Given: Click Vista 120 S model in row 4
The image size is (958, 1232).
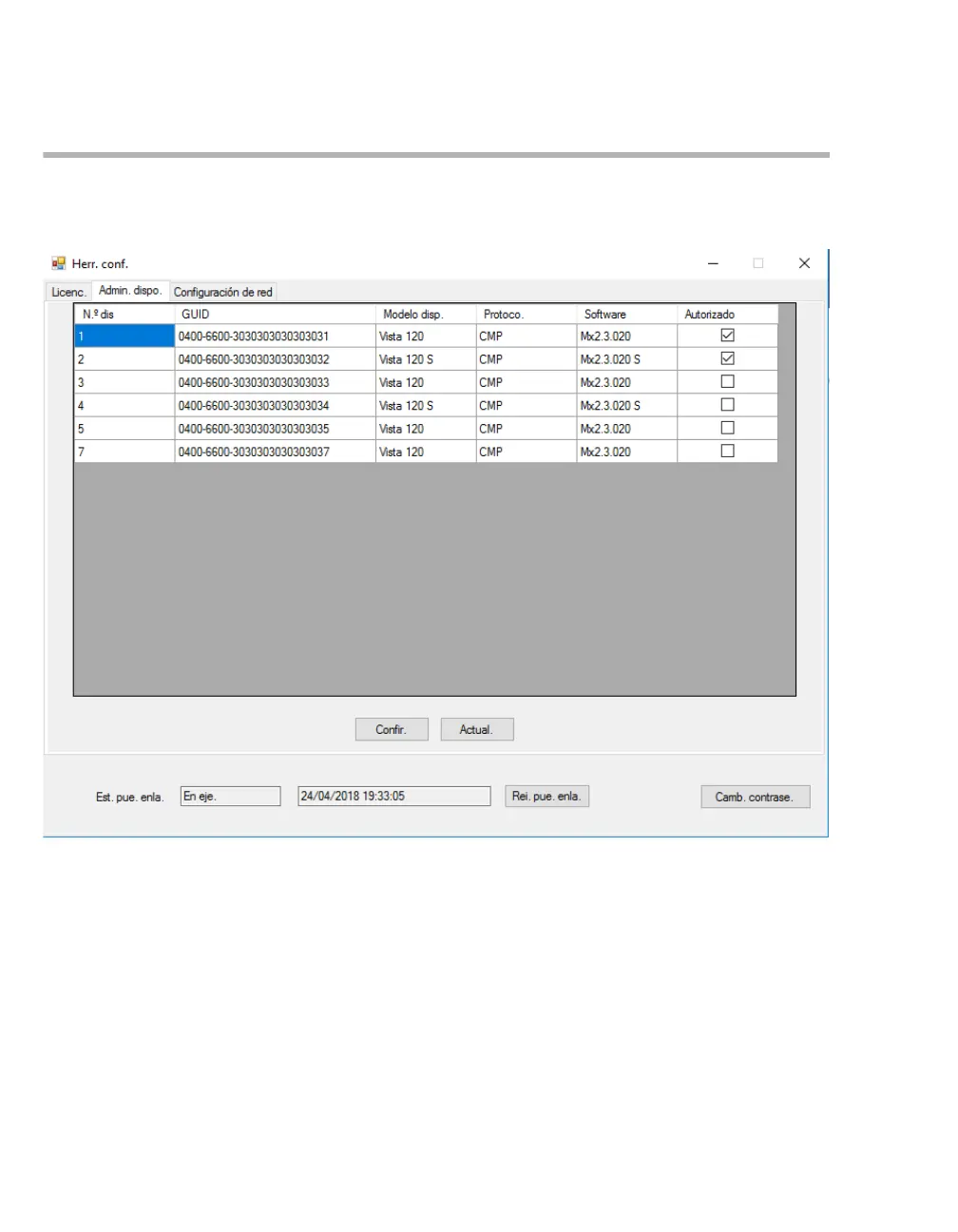Looking at the screenshot, I should click(x=426, y=405).
